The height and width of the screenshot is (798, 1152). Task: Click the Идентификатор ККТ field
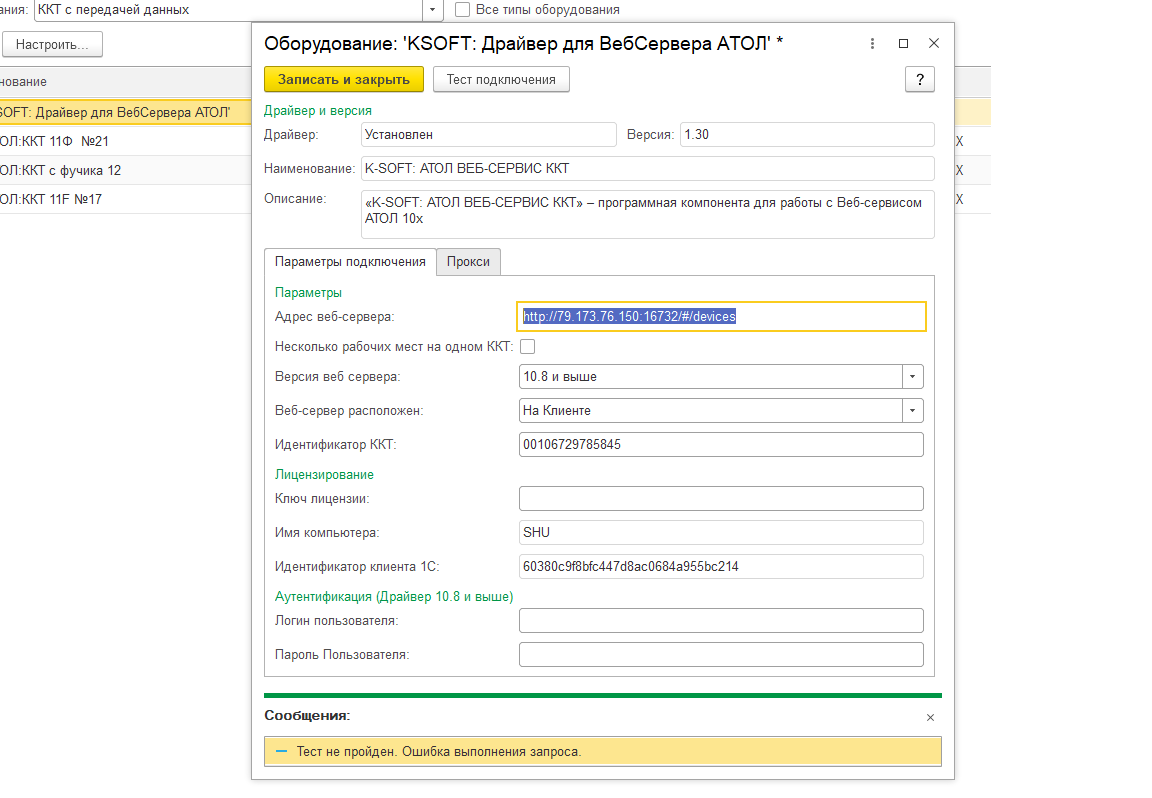(721, 445)
